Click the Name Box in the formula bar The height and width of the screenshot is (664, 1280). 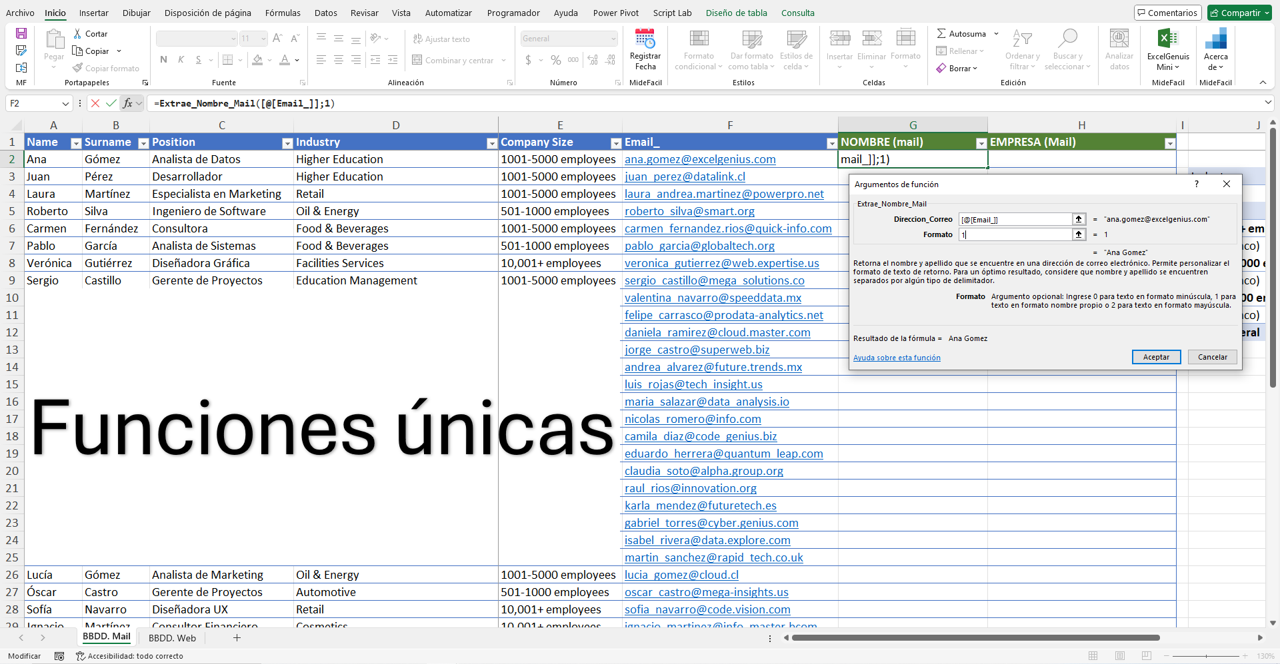[37, 102]
